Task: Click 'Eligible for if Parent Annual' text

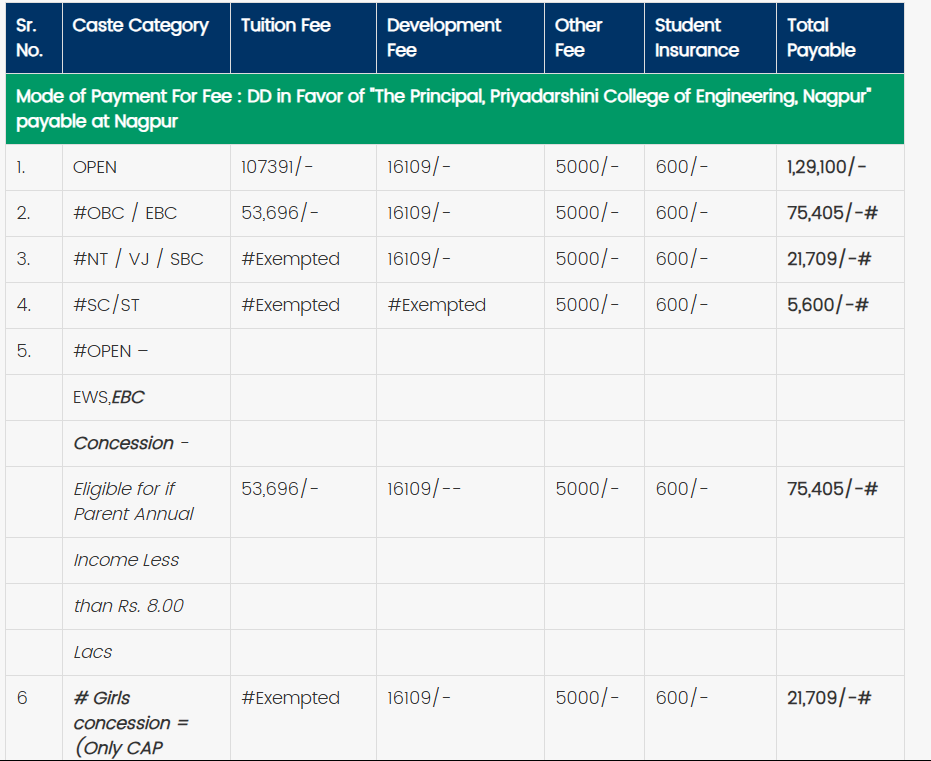Action: [x=134, y=502]
